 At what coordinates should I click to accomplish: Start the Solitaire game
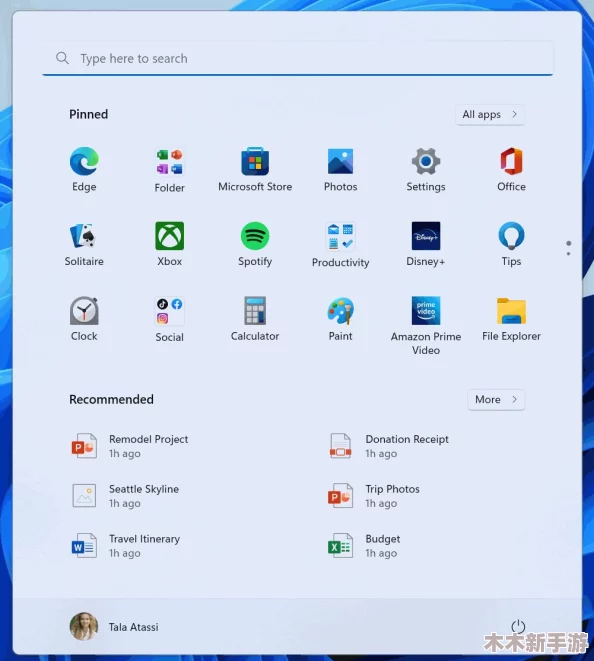coord(84,236)
